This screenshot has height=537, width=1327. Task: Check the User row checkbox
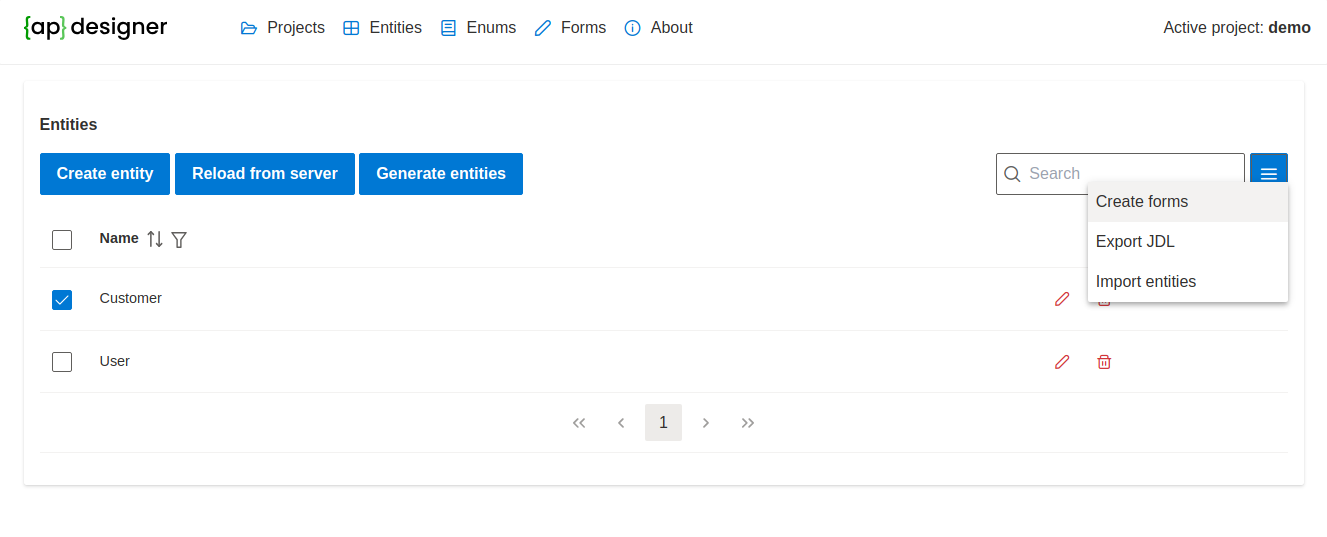click(62, 362)
